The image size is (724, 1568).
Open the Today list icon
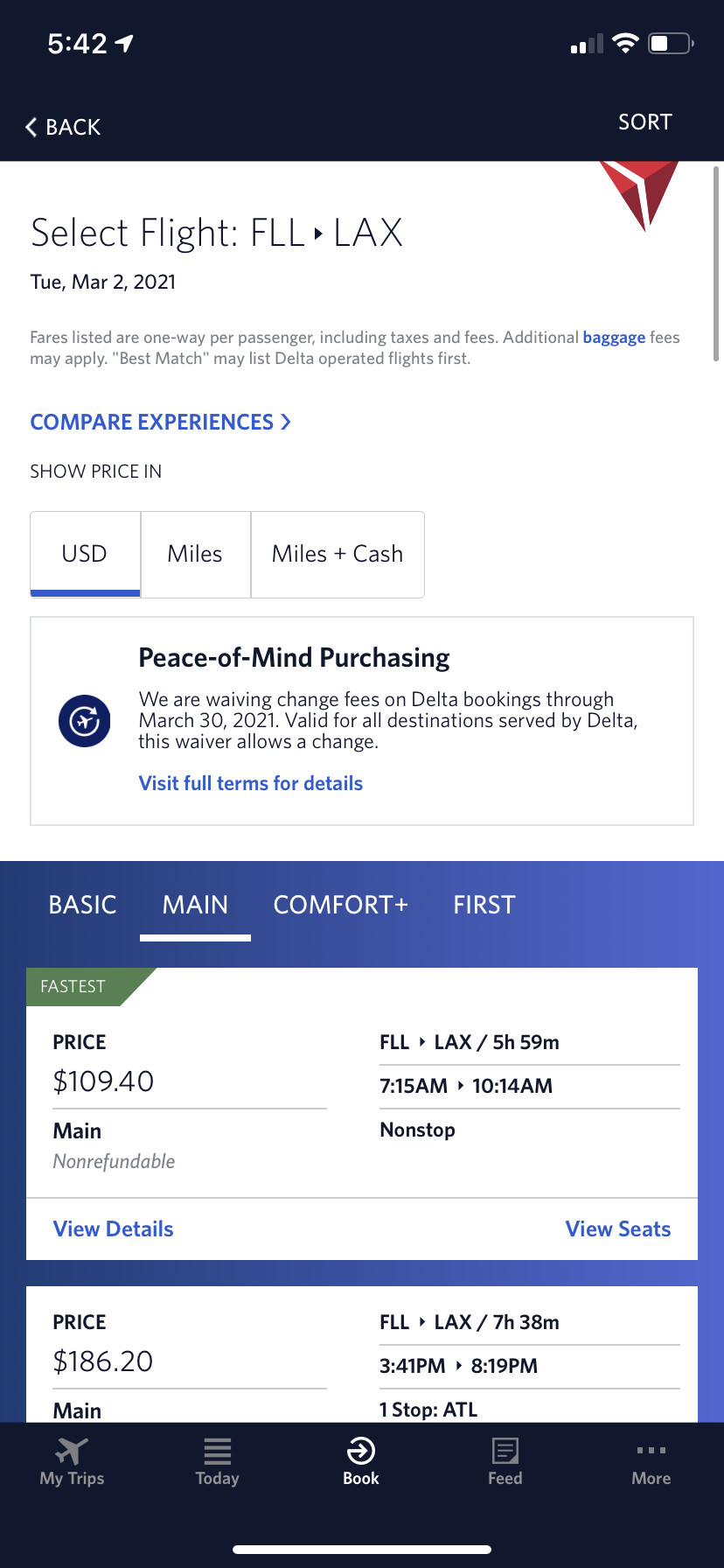point(217,1452)
